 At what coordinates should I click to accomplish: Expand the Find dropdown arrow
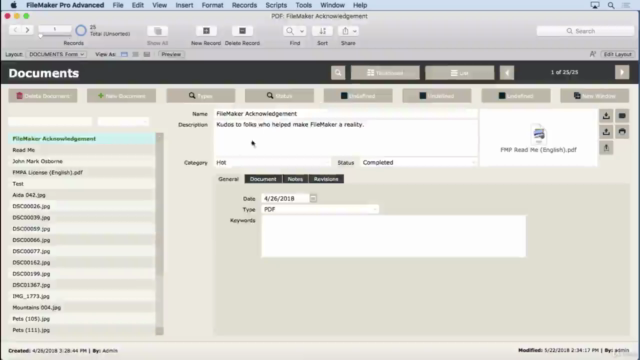(x=302, y=31)
